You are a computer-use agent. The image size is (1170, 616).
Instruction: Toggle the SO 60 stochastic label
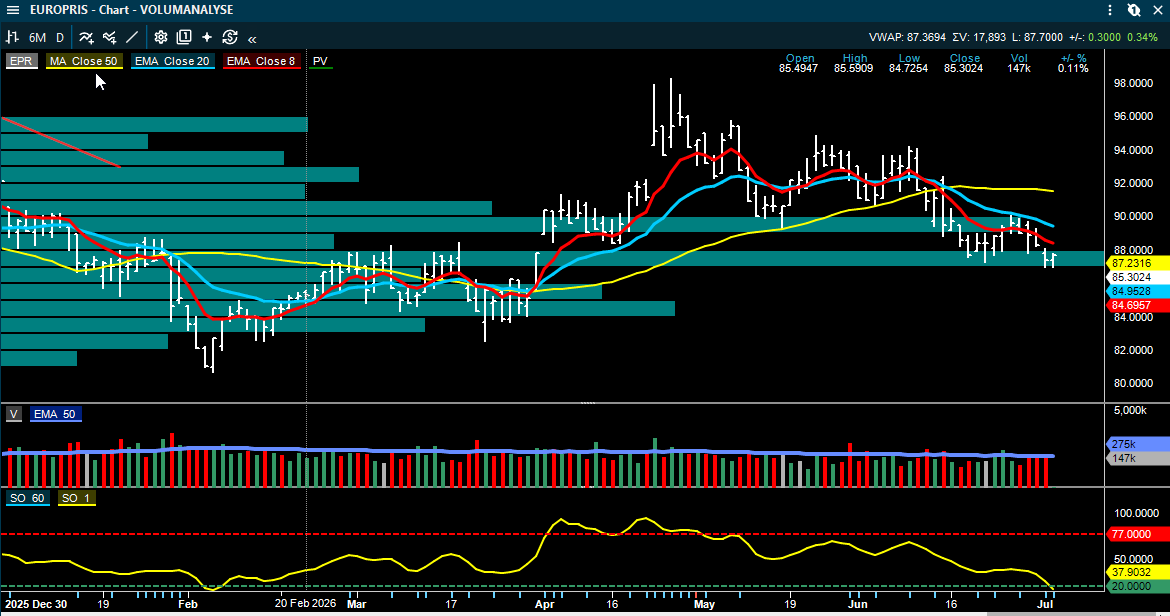click(x=28, y=498)
